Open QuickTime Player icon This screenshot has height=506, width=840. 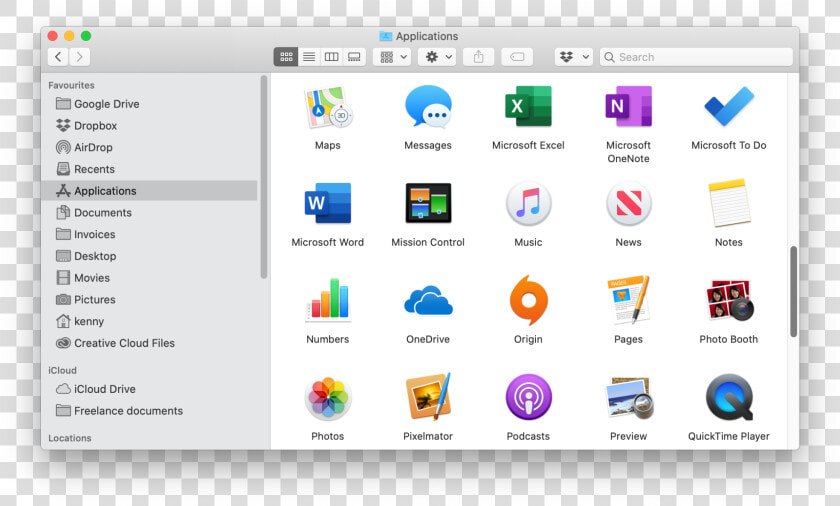[729, 397]
